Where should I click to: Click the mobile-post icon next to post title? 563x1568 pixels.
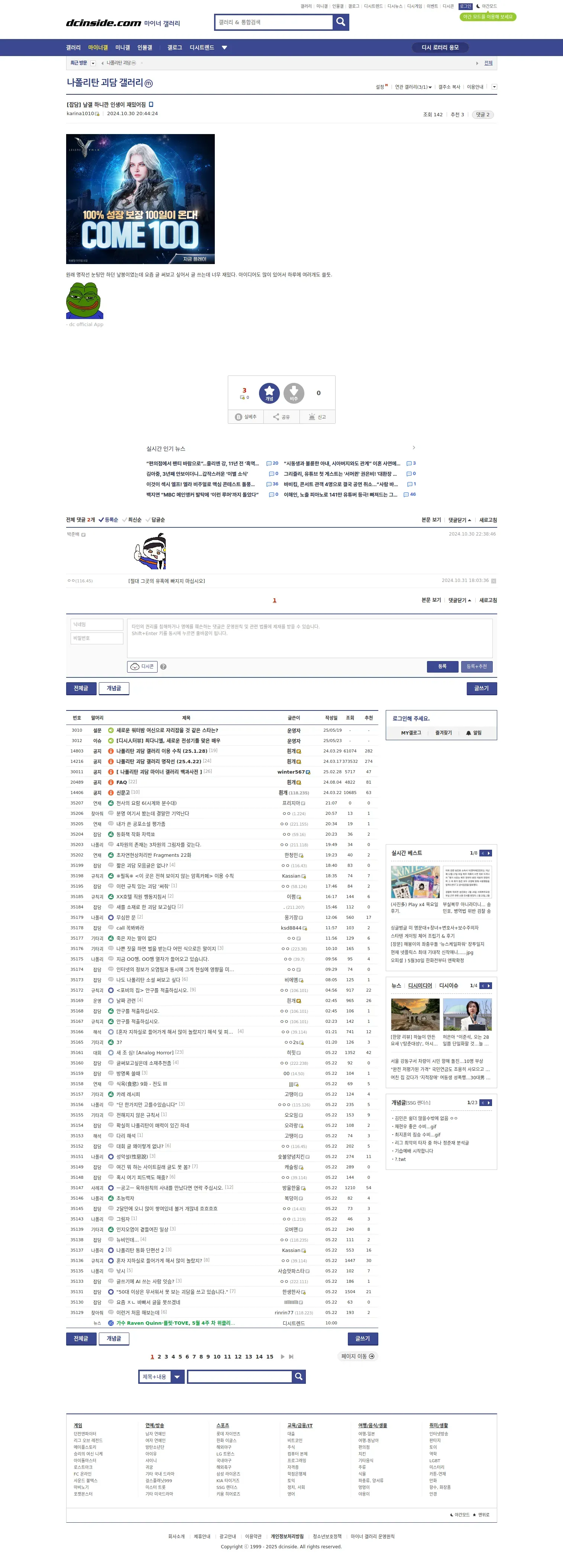pyautogui.click(x=151, y=105)
